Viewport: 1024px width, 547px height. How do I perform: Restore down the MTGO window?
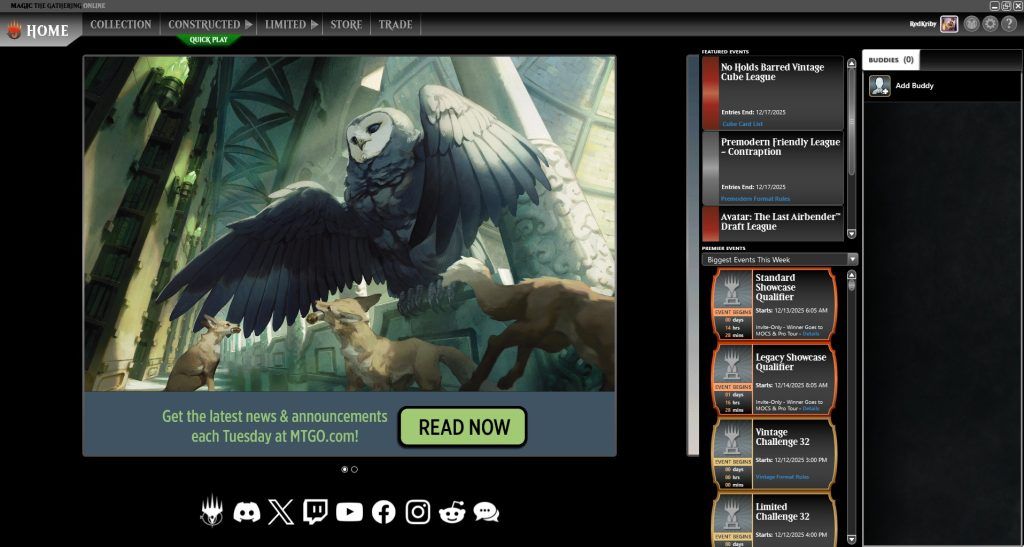pos(1006,6)
